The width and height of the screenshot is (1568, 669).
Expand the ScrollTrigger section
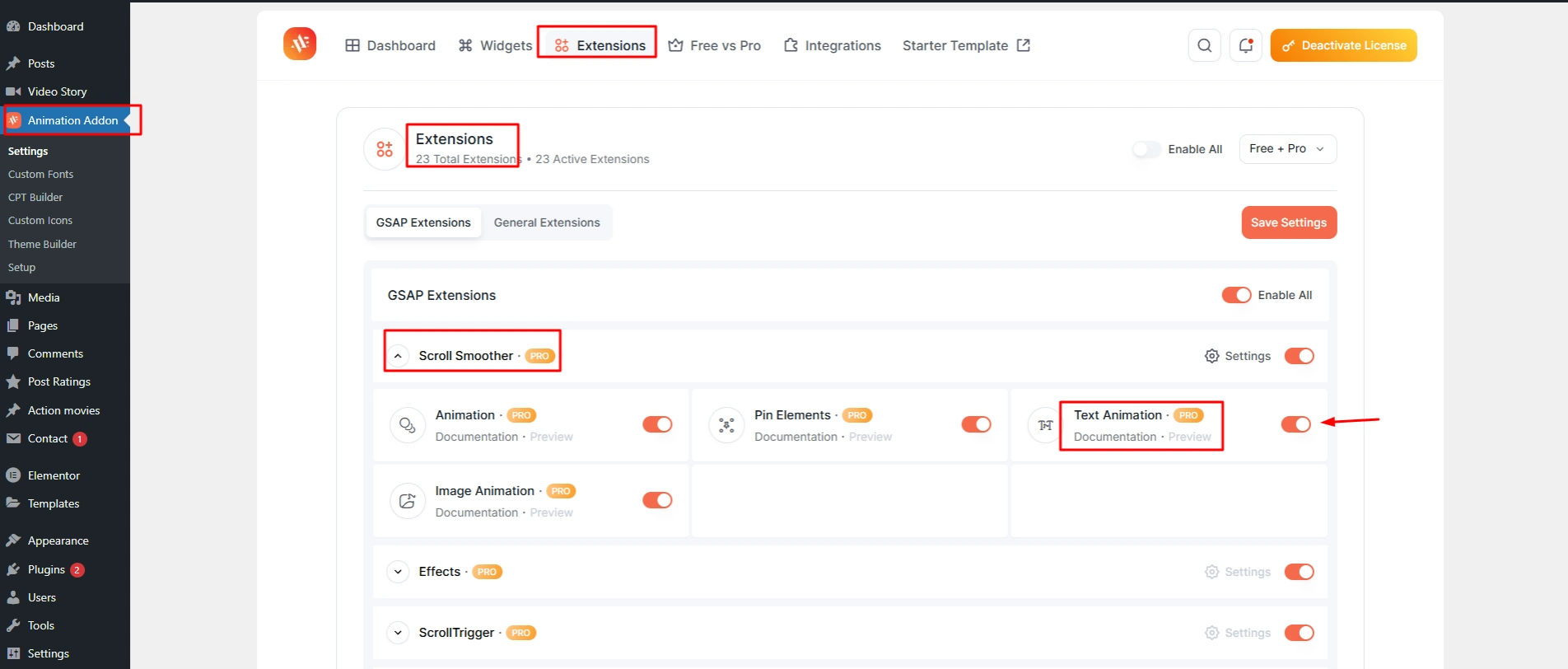click(398, 633)
